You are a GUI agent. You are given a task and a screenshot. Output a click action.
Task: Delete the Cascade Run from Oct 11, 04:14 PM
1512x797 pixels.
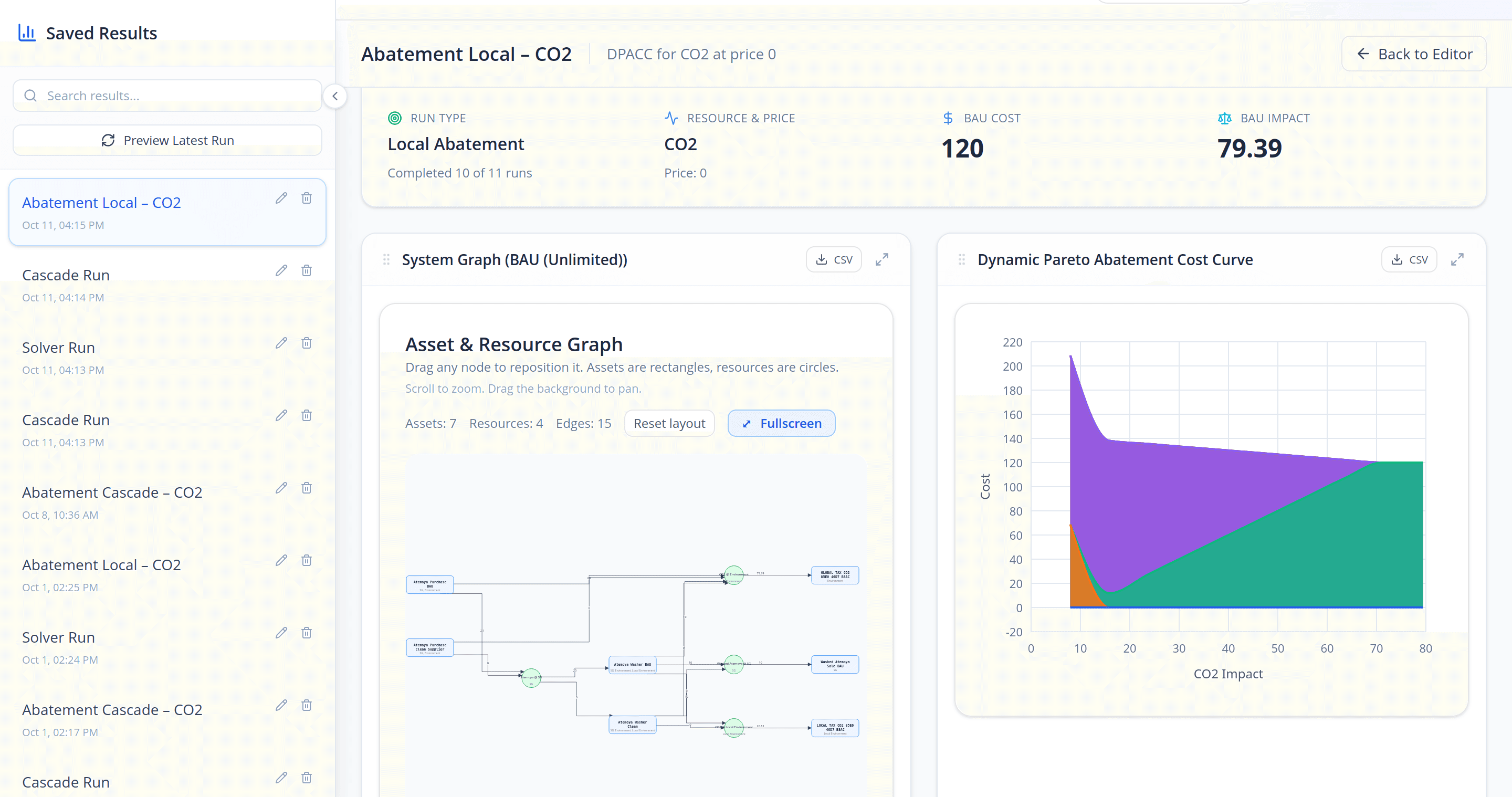pyautogui.click(x=307, y=270)
